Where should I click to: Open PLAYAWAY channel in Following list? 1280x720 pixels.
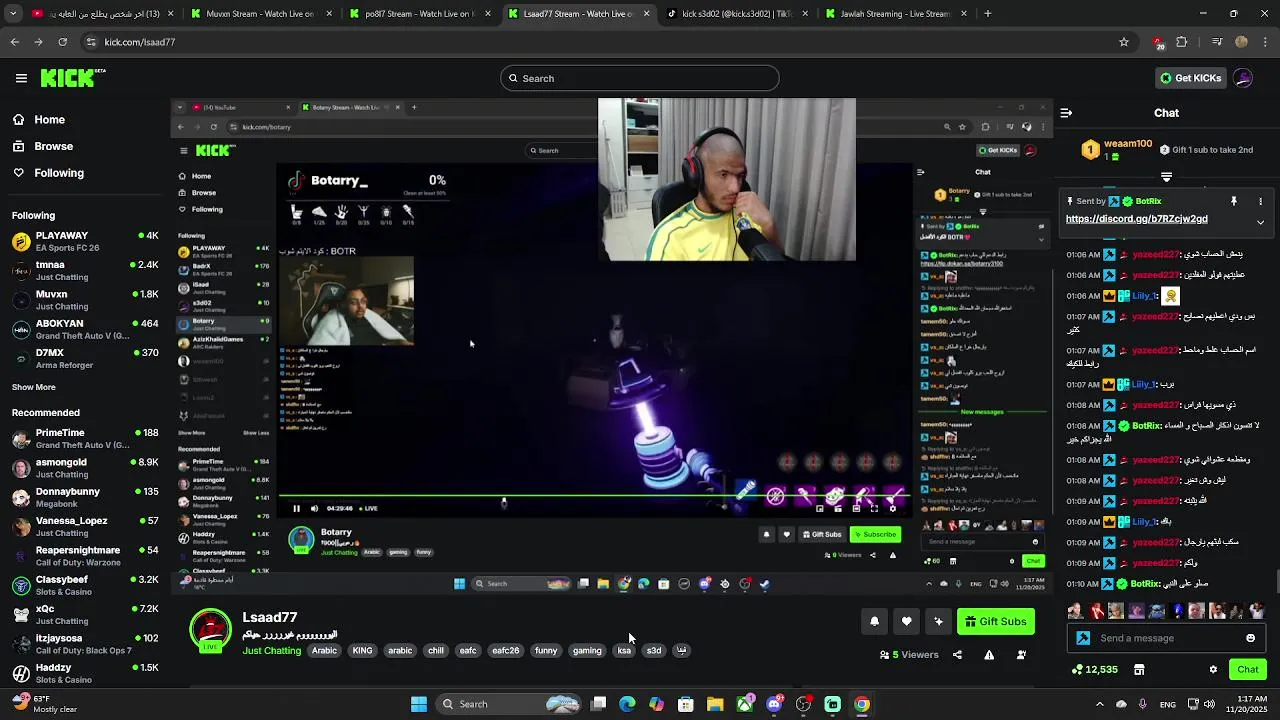point(85,241)
